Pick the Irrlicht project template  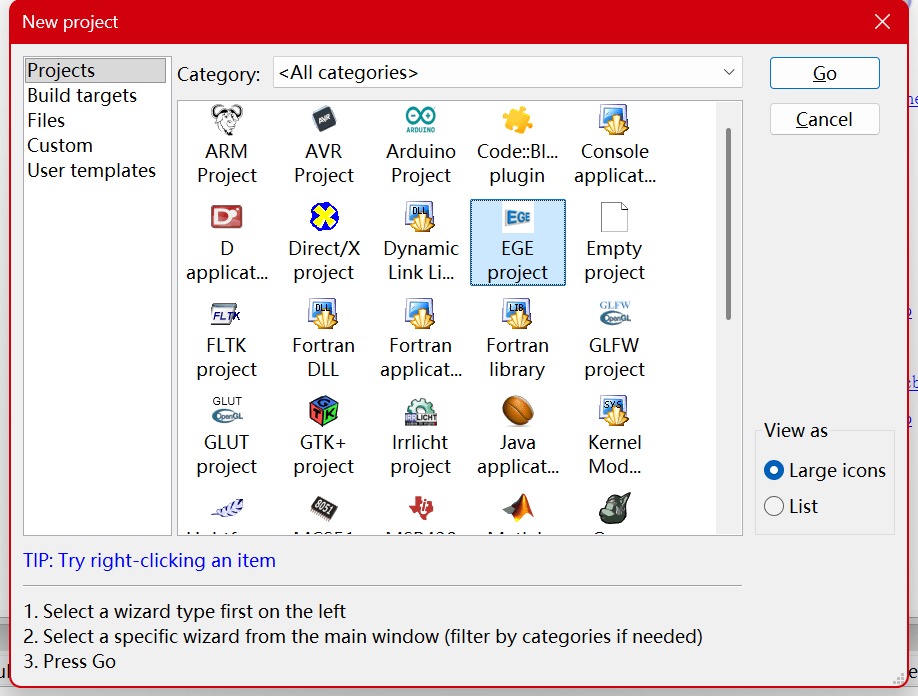[x=421, y=411]
